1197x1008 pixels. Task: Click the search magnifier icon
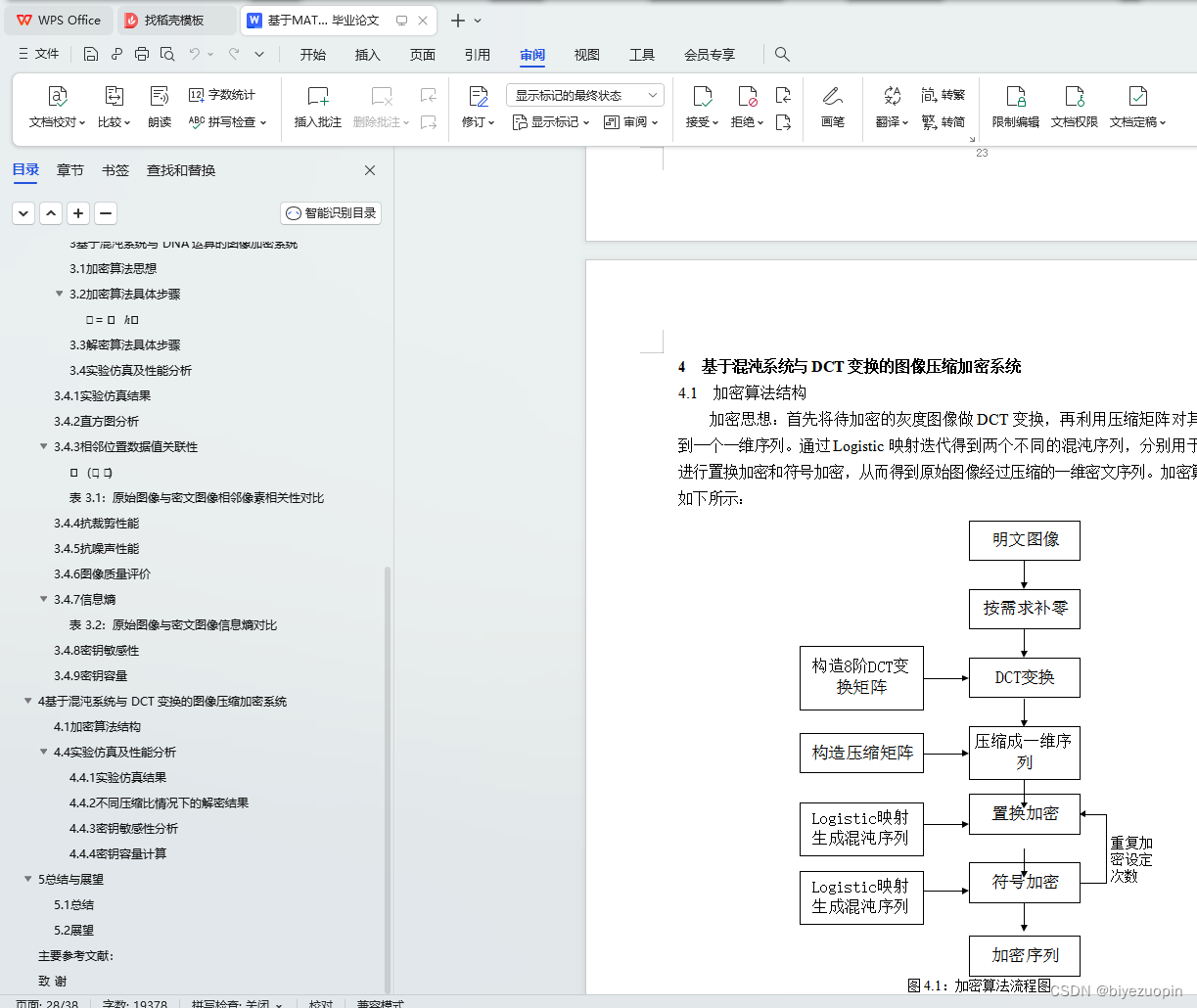[x=782, y=54]
